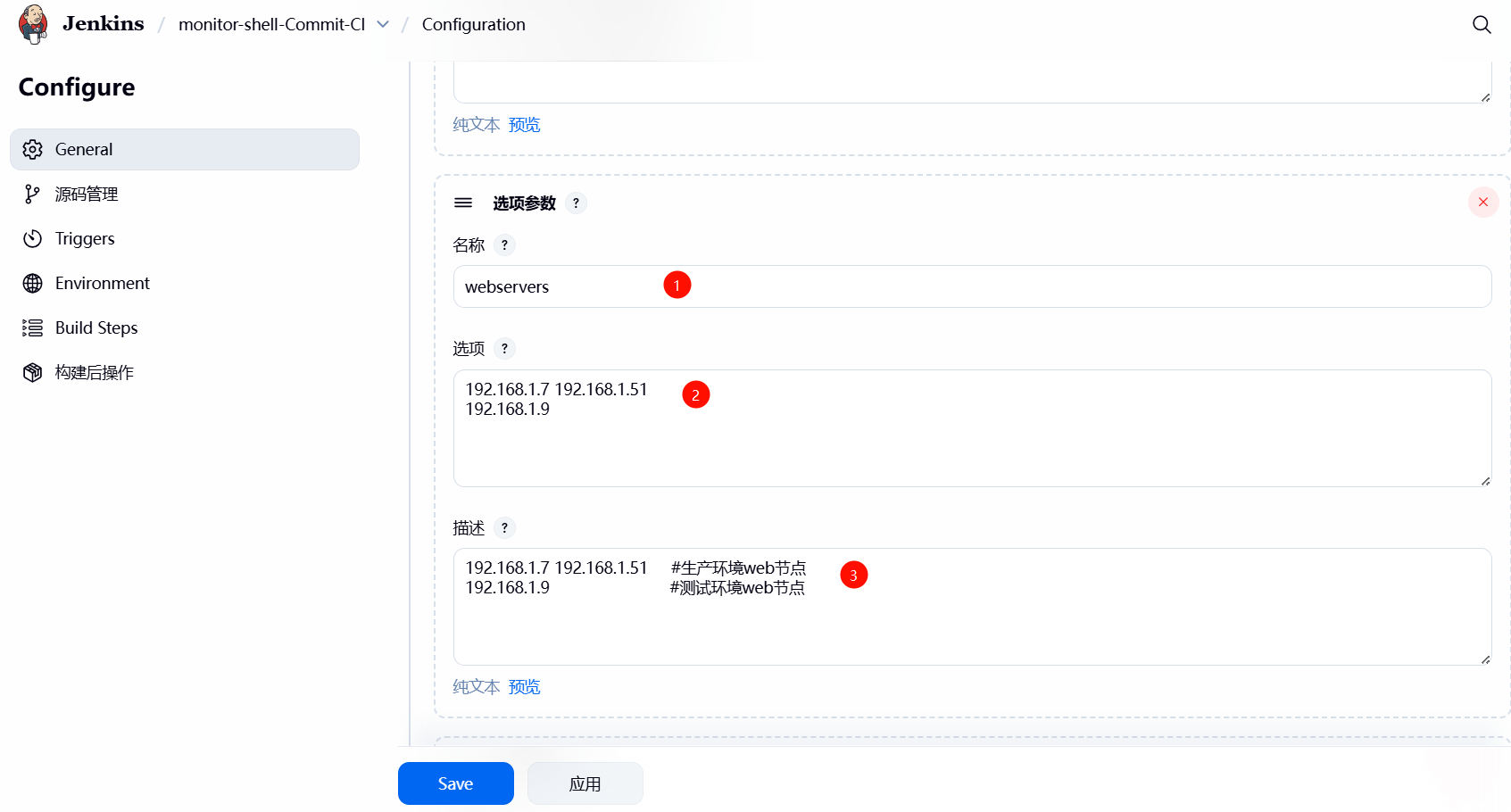Open the 构建后操作 section
Screen dimensions: 1511x812
pos(94,372)
